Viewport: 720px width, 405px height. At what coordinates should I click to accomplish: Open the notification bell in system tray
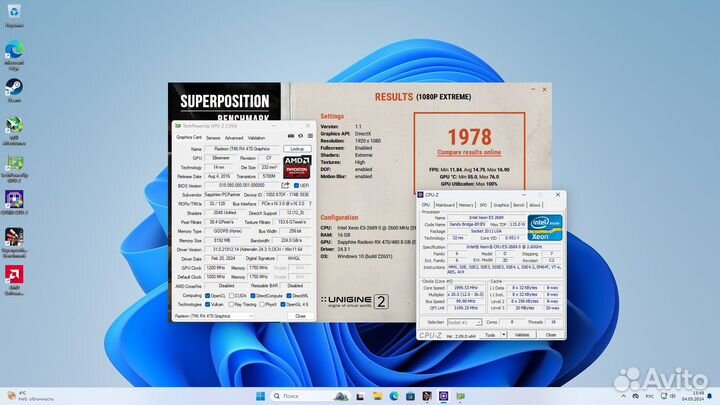tap(710, 396)
